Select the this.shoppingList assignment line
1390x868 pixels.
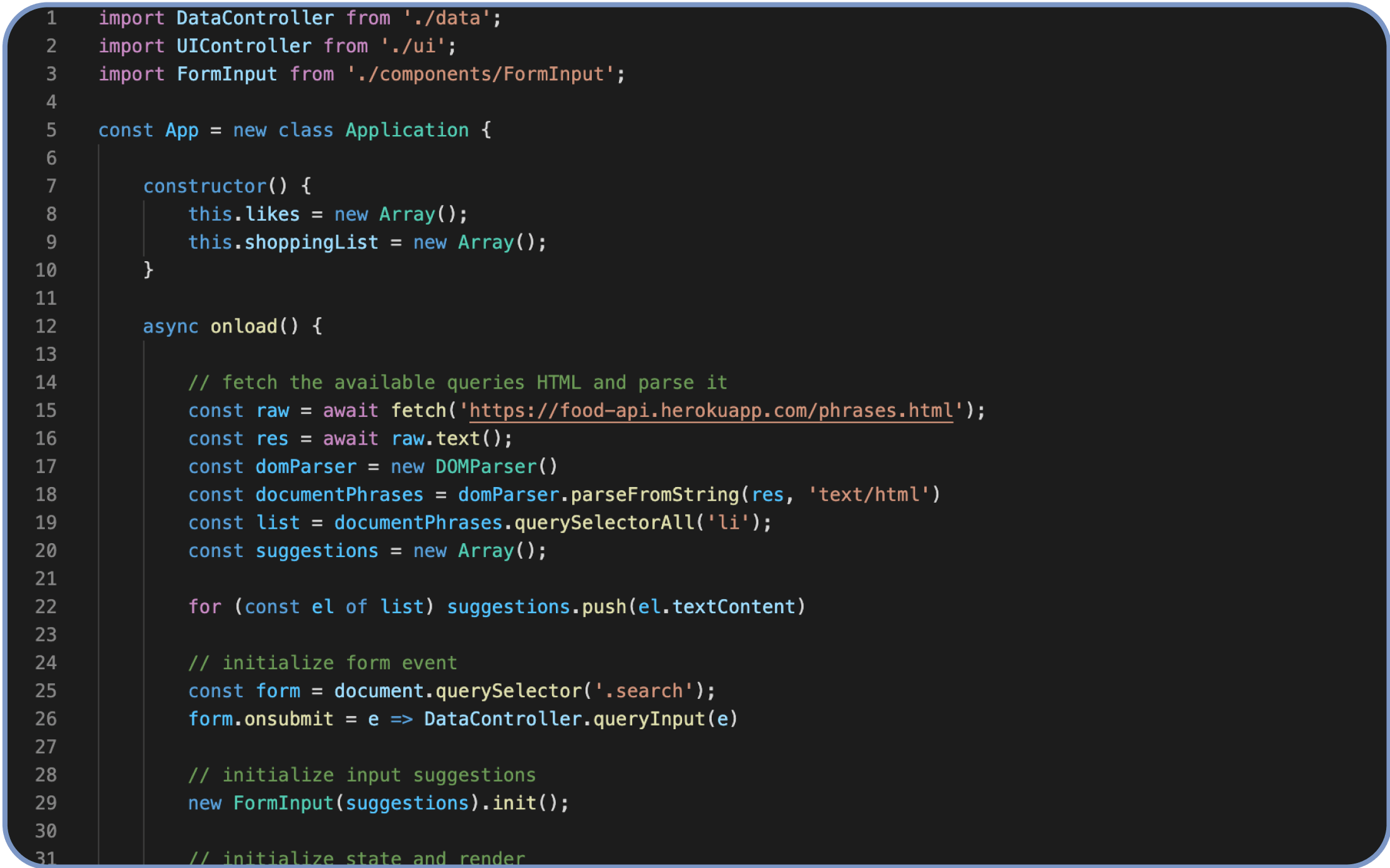click(367, 242)
